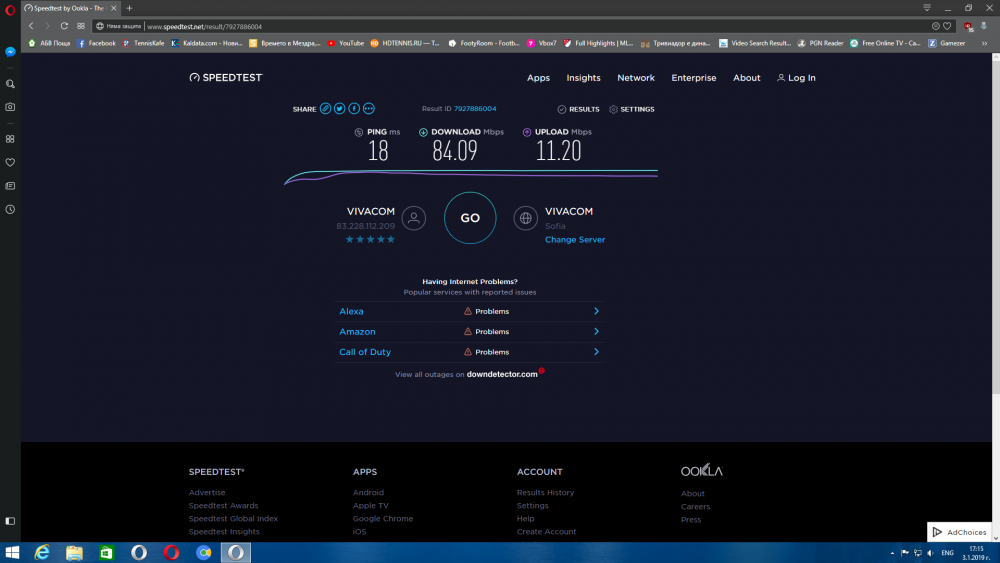The width and height of the screenshot is (1000, 563).
Task: Open the Enterprise menu item
Action: pos(694,78)
